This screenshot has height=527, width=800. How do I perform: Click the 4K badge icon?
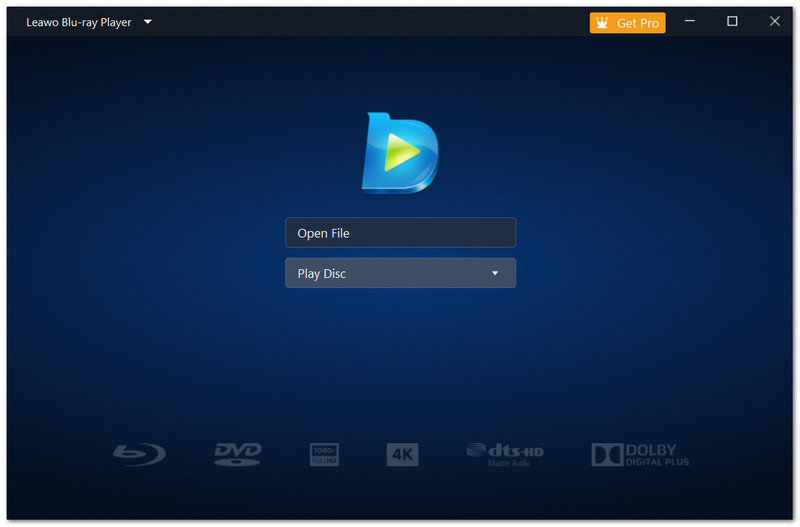tap(402, 455)
